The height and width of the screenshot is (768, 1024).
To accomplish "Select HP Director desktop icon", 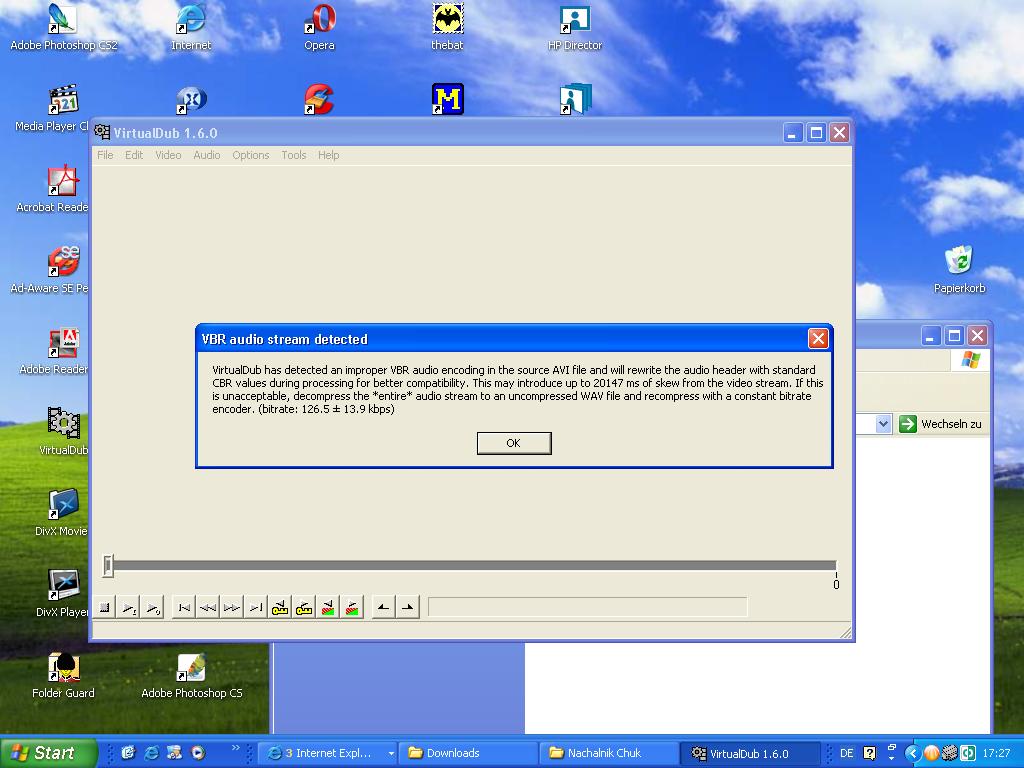I will coord(575,27).
